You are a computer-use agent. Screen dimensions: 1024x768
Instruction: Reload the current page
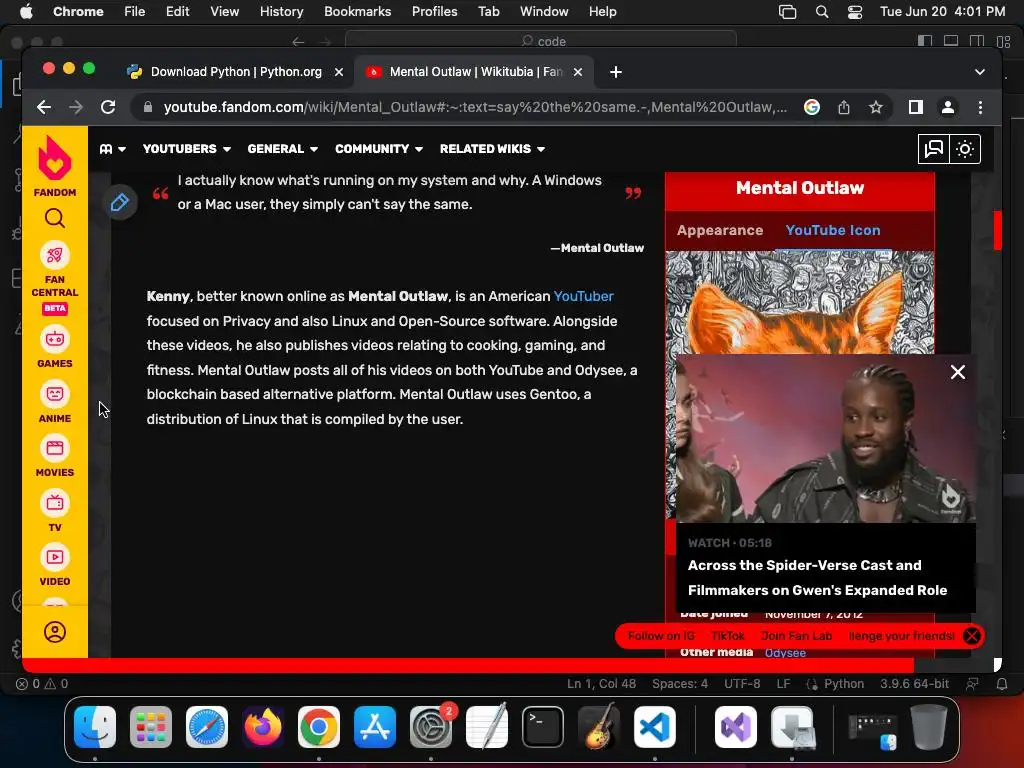[108, 107]
